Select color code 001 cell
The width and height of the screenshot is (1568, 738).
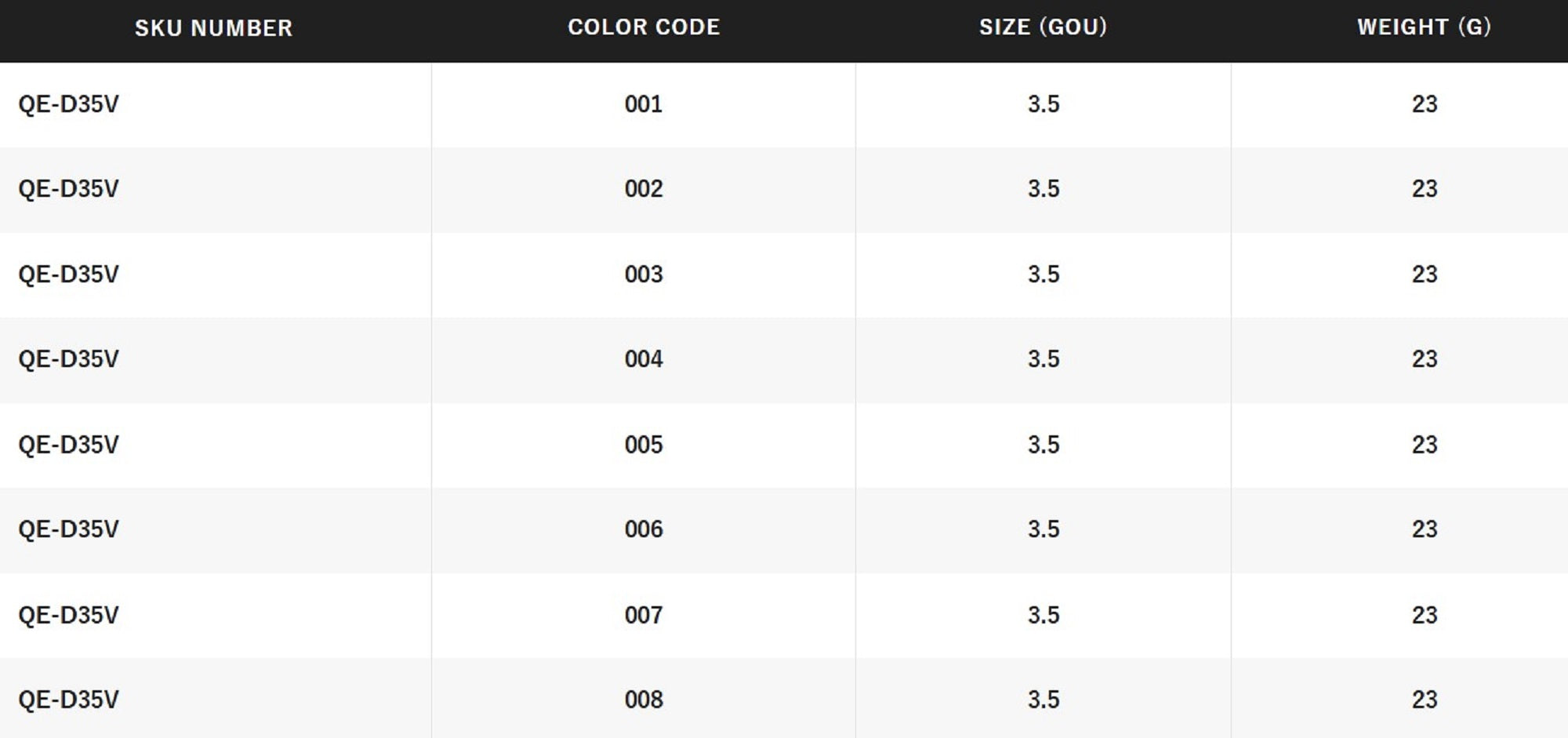tap(644, 104)
